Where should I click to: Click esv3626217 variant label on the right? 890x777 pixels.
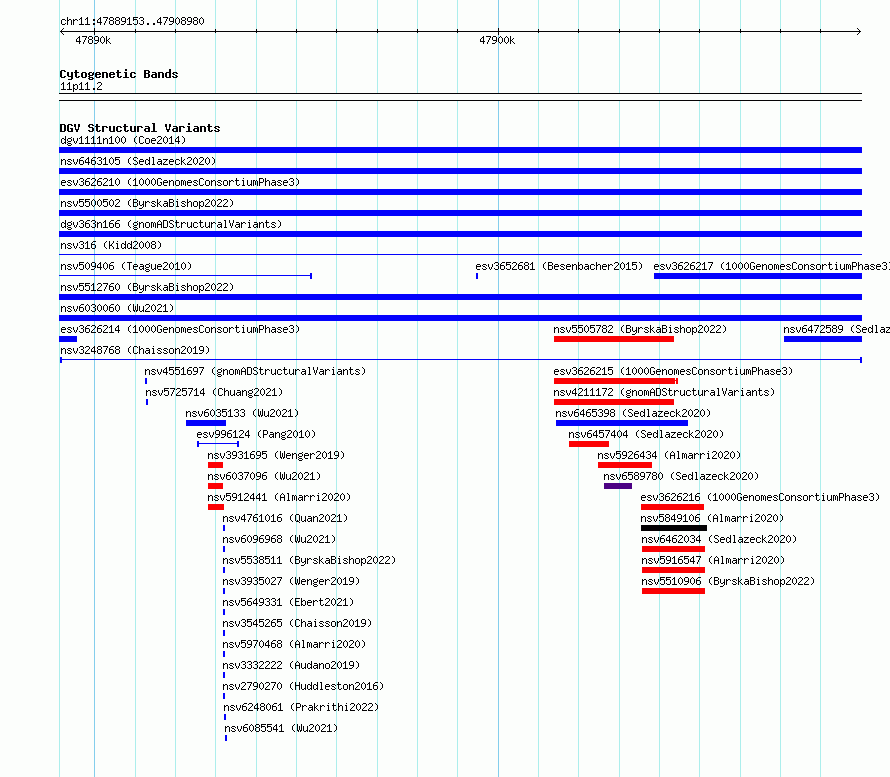771,266
